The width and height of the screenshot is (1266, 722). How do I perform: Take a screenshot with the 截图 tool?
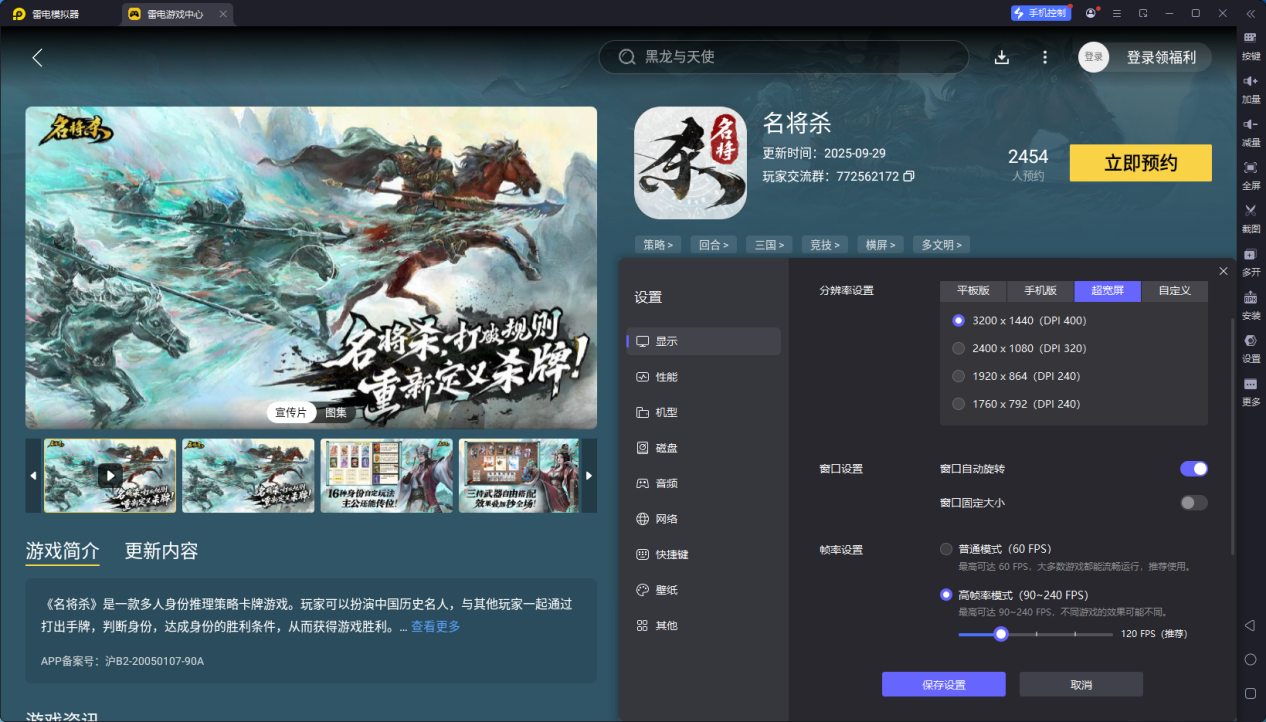[1249, 216]
